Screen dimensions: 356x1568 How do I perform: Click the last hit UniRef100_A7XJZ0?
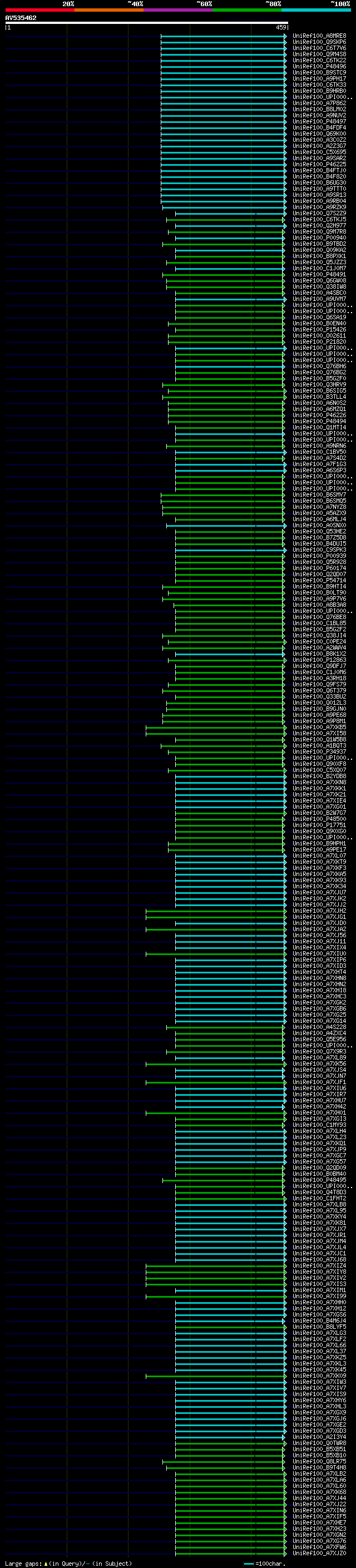319,1553
